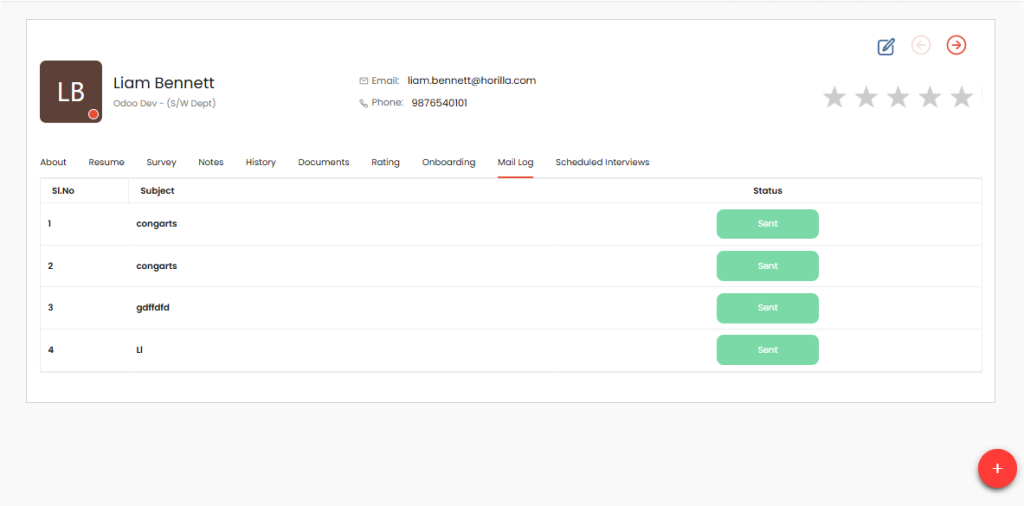Screen dimensions: 1024x506
Task: Select the third rating star
Action: click(898, 97)
